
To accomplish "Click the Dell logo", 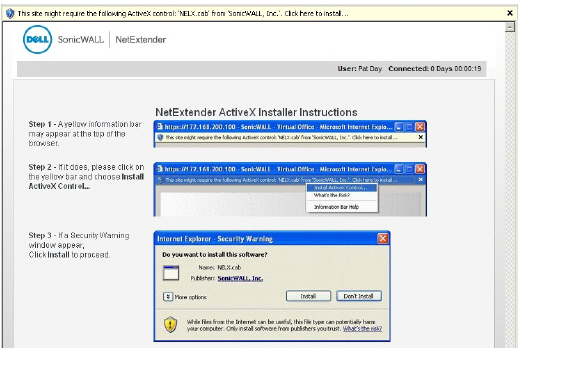I will [x=37, y=39].
